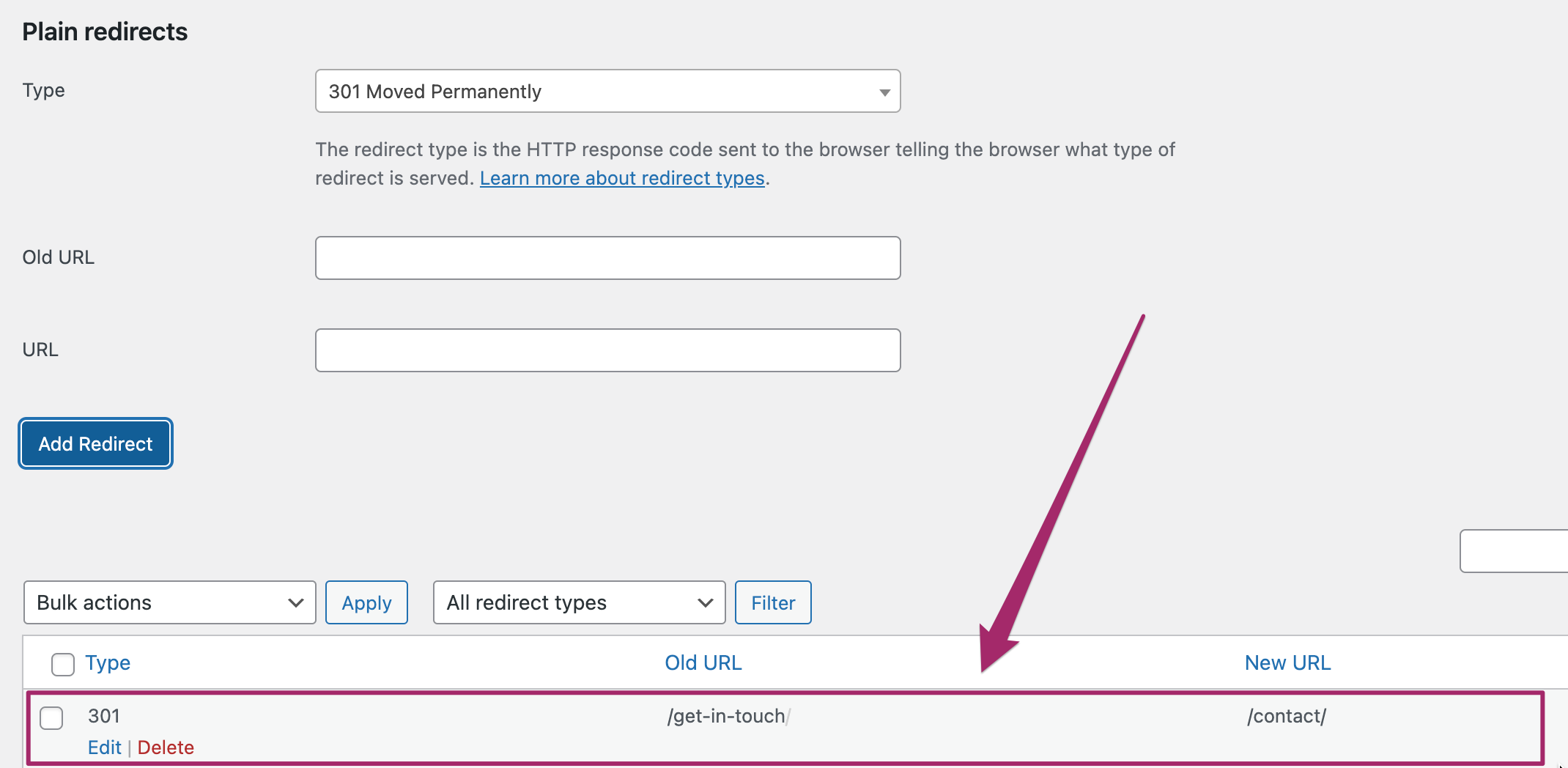Expand the Bulk actions dropdown
This screenshot has height=768, width=1568.
pos(169,602)
